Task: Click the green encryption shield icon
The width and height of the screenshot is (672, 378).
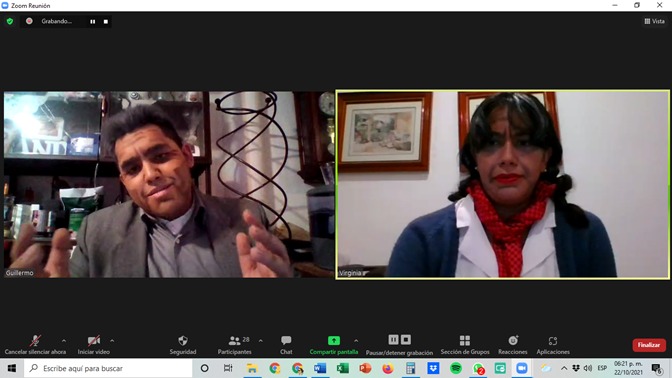Action: [10, 21]
